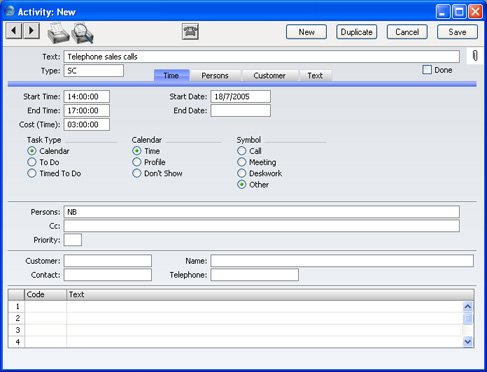Viewport: 487px width, 372px height.
Task: Choose Don't Show calendar option
Action: click(137, 173)
